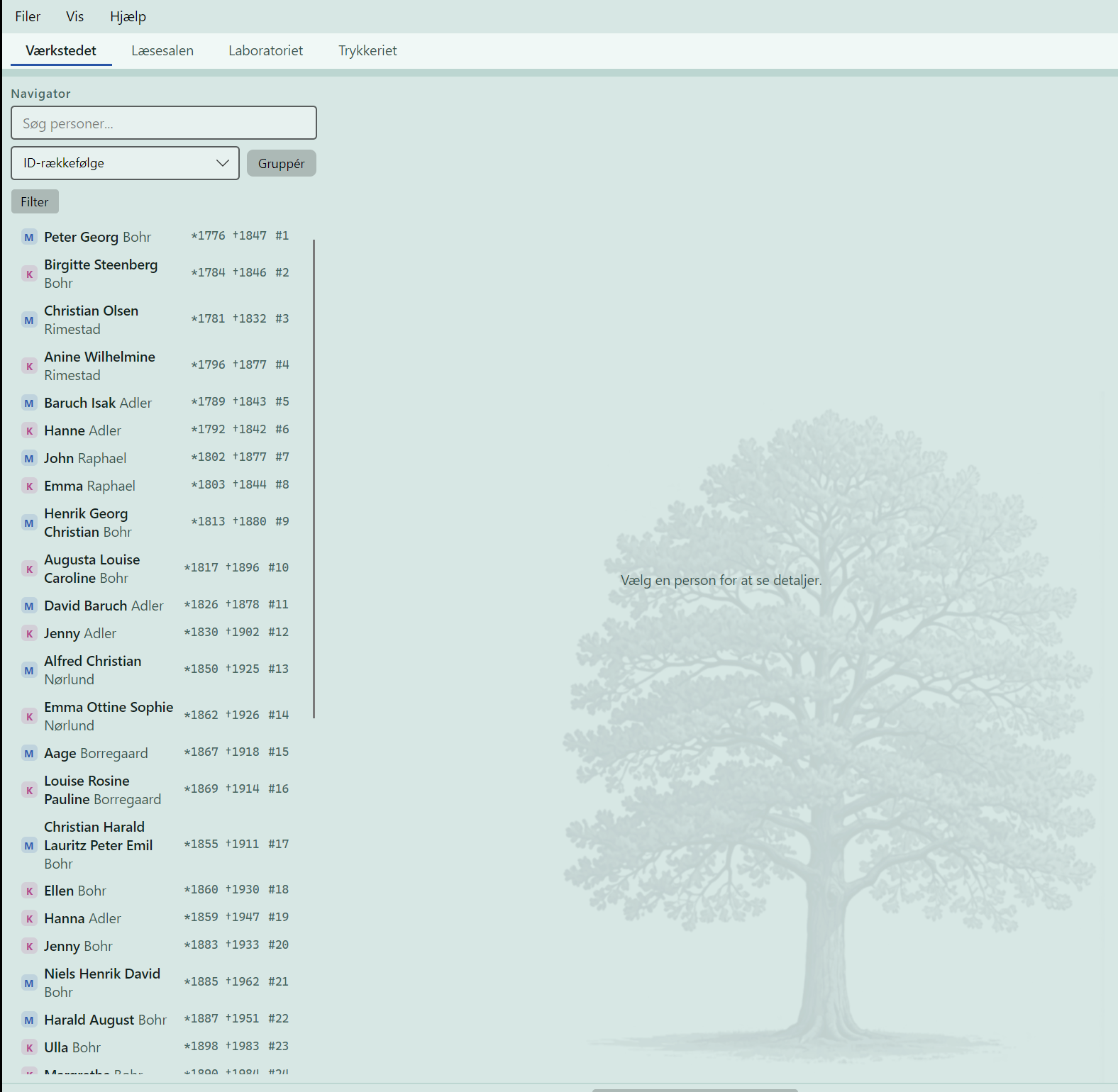This screenshot has height=1092, width=1118.
Task: Select Anine Wilhelmine Rimestad in the list
Action: (x=157, y=366)
